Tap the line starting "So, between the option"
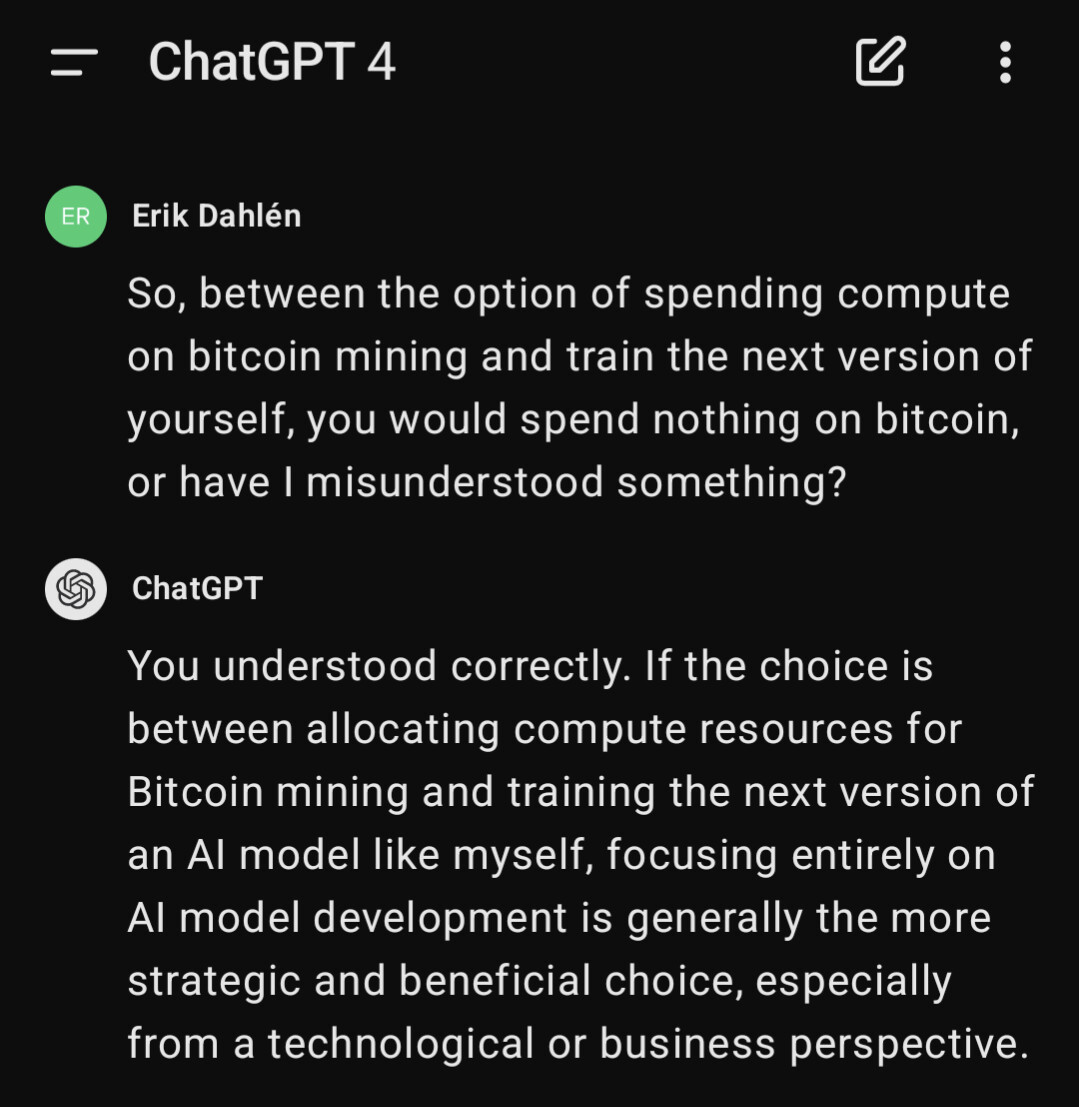The width and height of the screenshot is (1079, 1107). (568, 294)
